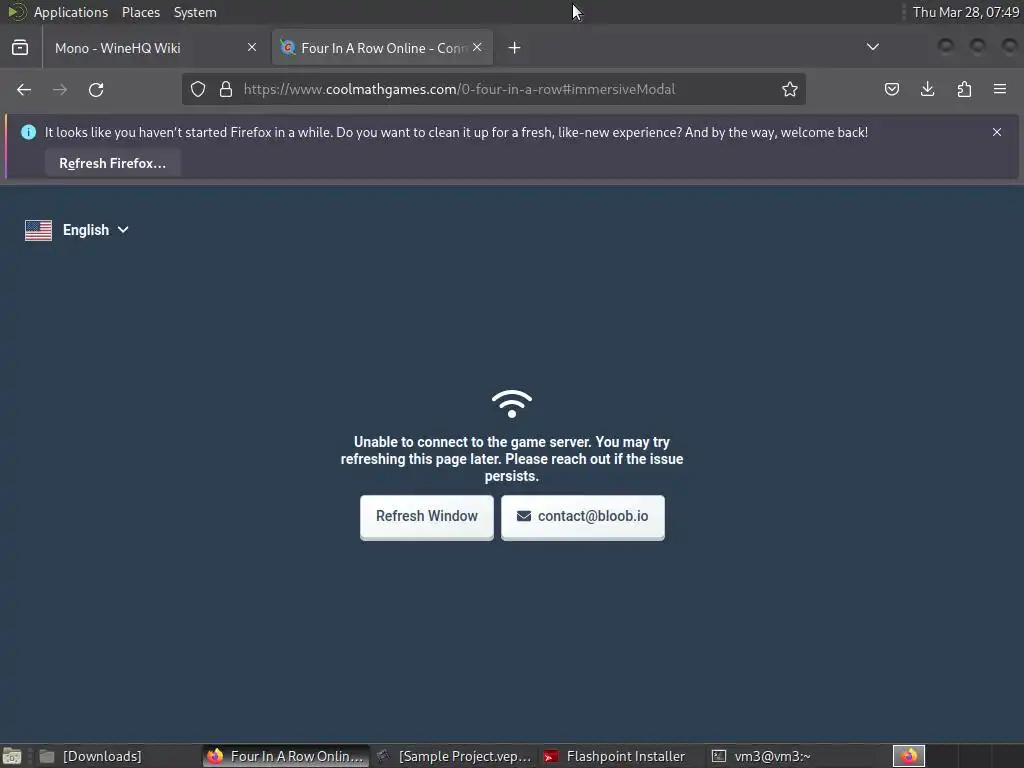Switch to the Mono - WineHQ Wiki tab

click(x=154, y=48)
